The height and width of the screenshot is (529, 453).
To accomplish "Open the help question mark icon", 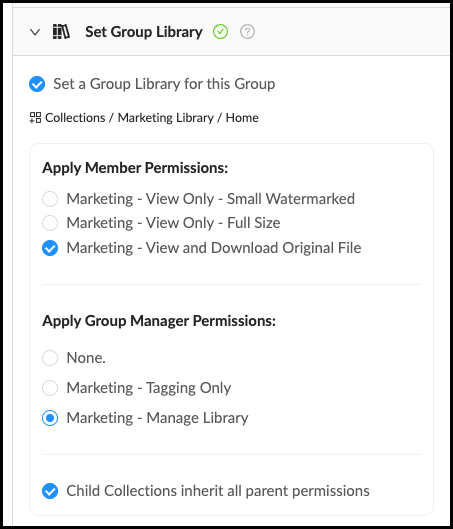I will click(x=247, y=32).
